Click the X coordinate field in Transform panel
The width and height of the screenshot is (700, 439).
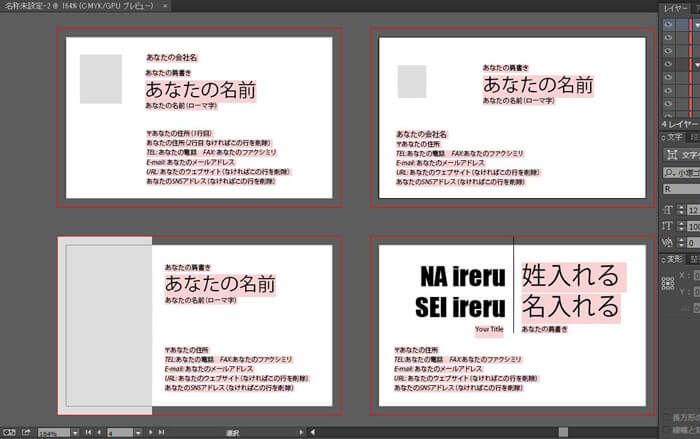[x=696, y=276]
